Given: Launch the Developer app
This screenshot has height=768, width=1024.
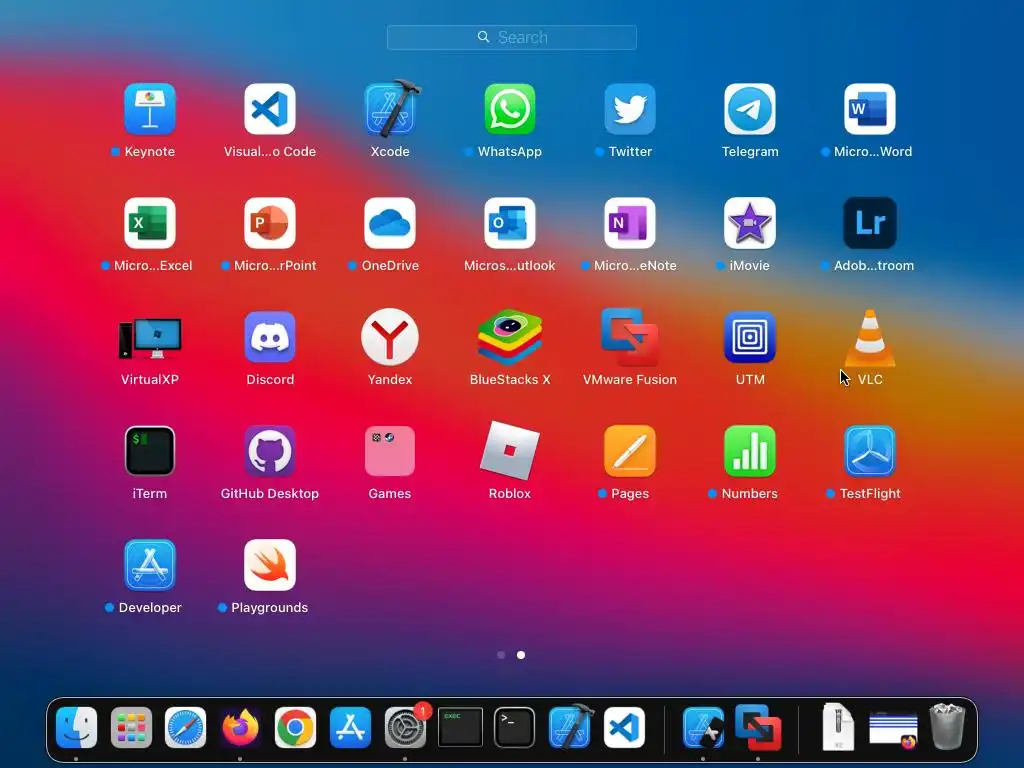Looking at the screenshot, I should [150, 565].
